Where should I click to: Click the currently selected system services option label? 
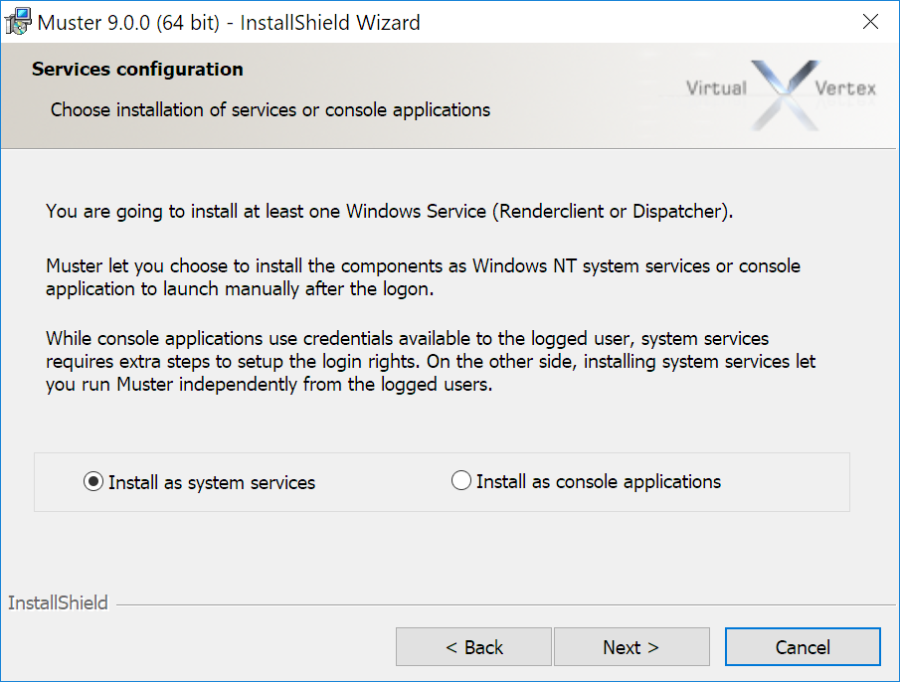(x=213, y=482)
